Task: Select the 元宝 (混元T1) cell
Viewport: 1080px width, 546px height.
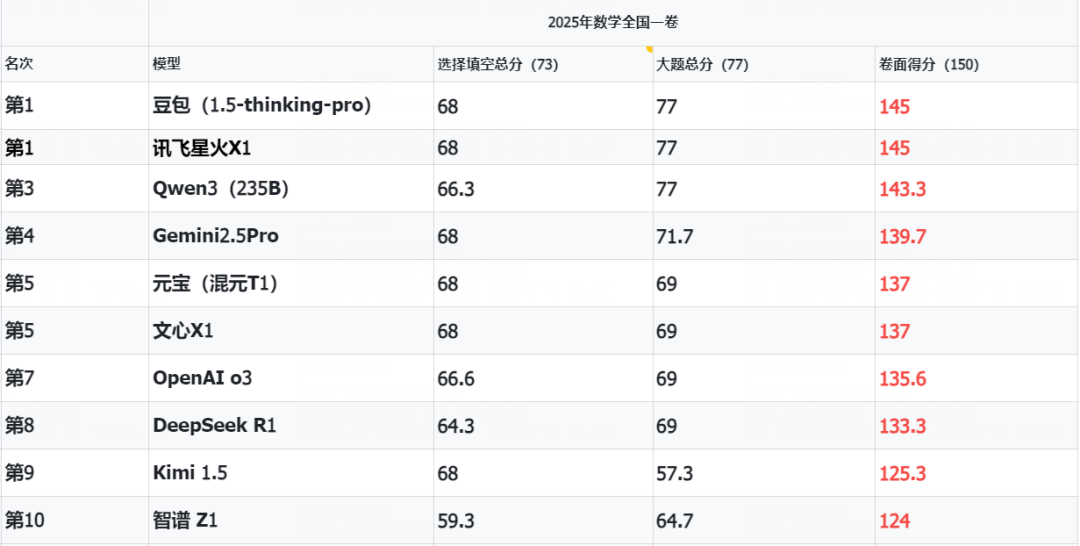Action: point(291,284)
